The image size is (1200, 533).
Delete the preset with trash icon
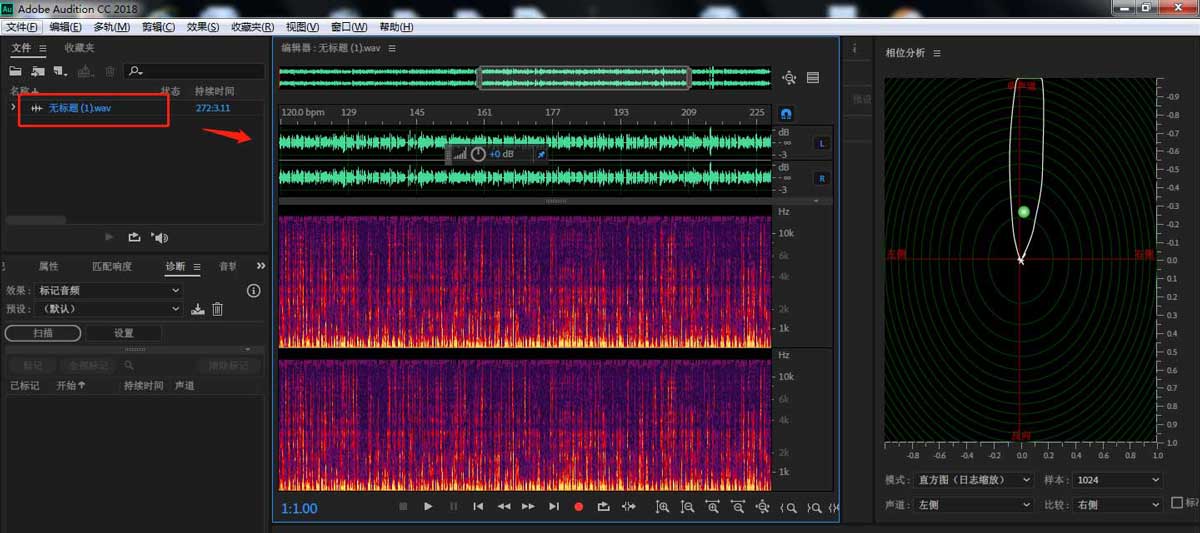217,309
